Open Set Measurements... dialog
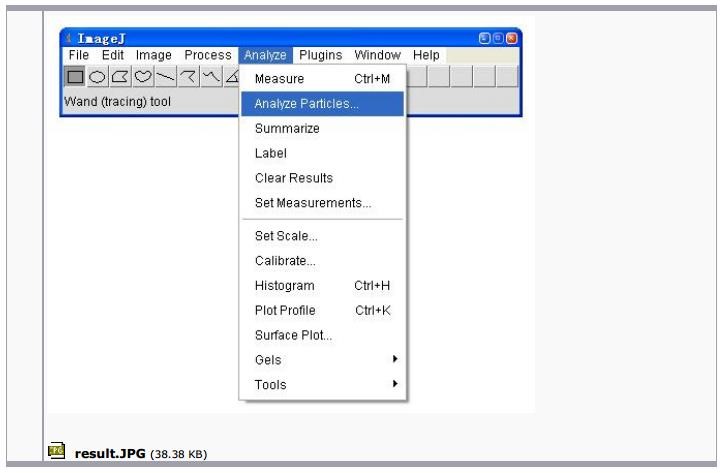Viewport: 722px width, 473px height. (322, 203)
